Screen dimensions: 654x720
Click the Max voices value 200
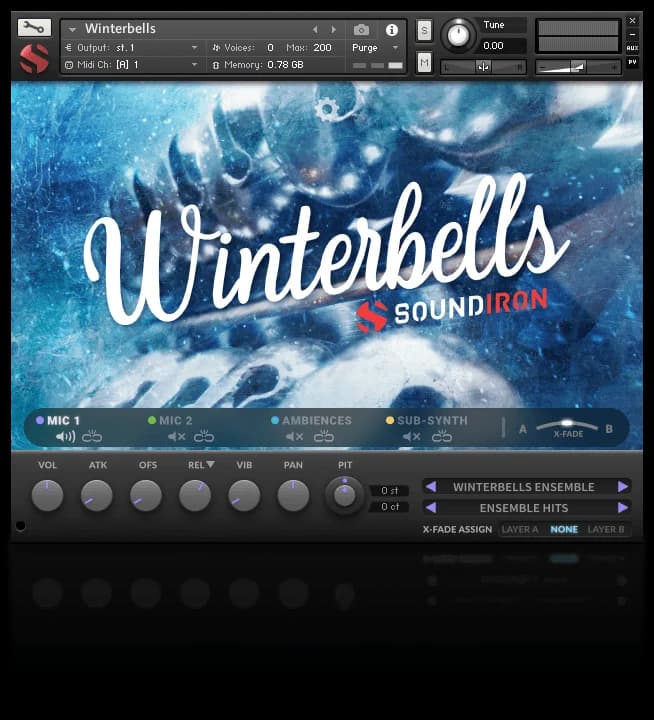coord(322,48)
